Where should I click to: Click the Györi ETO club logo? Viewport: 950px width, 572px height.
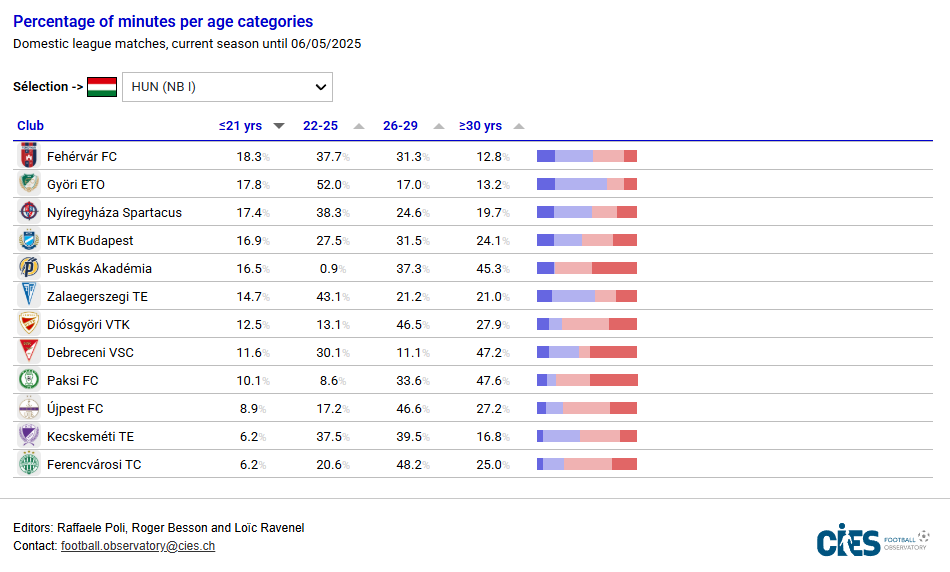[28, 184]
